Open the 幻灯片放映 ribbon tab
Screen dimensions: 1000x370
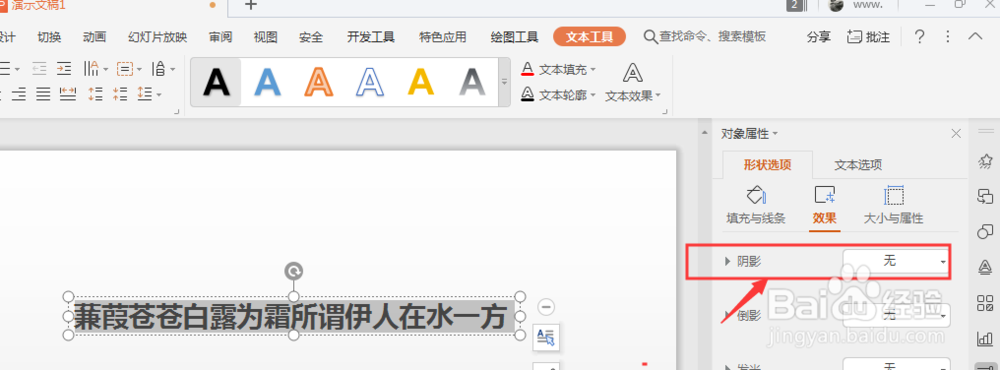158,37
